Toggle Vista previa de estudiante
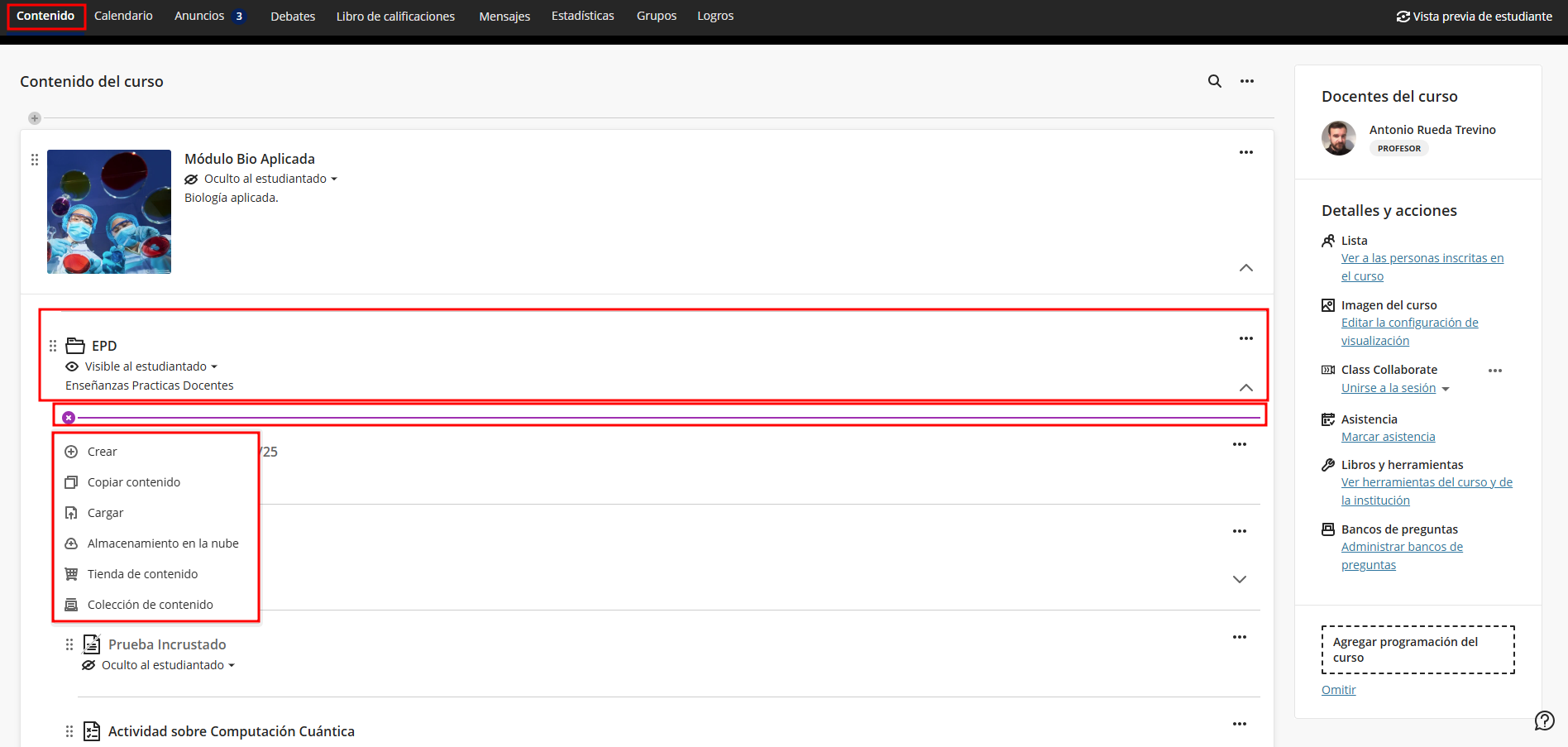Viewport: 1568px width, 747px height. (x=1474, y=17)
